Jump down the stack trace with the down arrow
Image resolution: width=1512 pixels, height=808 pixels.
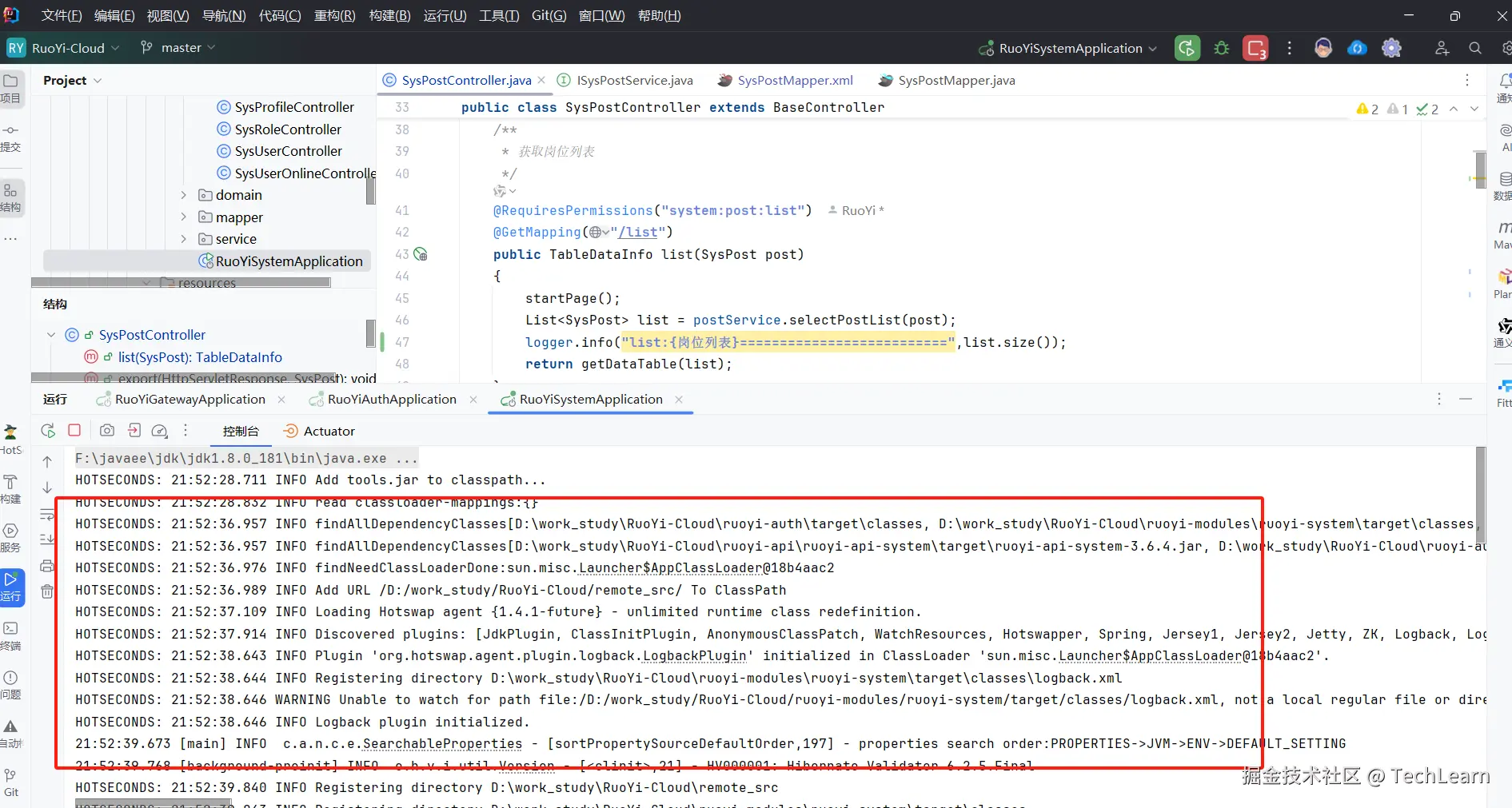(47, 488)
